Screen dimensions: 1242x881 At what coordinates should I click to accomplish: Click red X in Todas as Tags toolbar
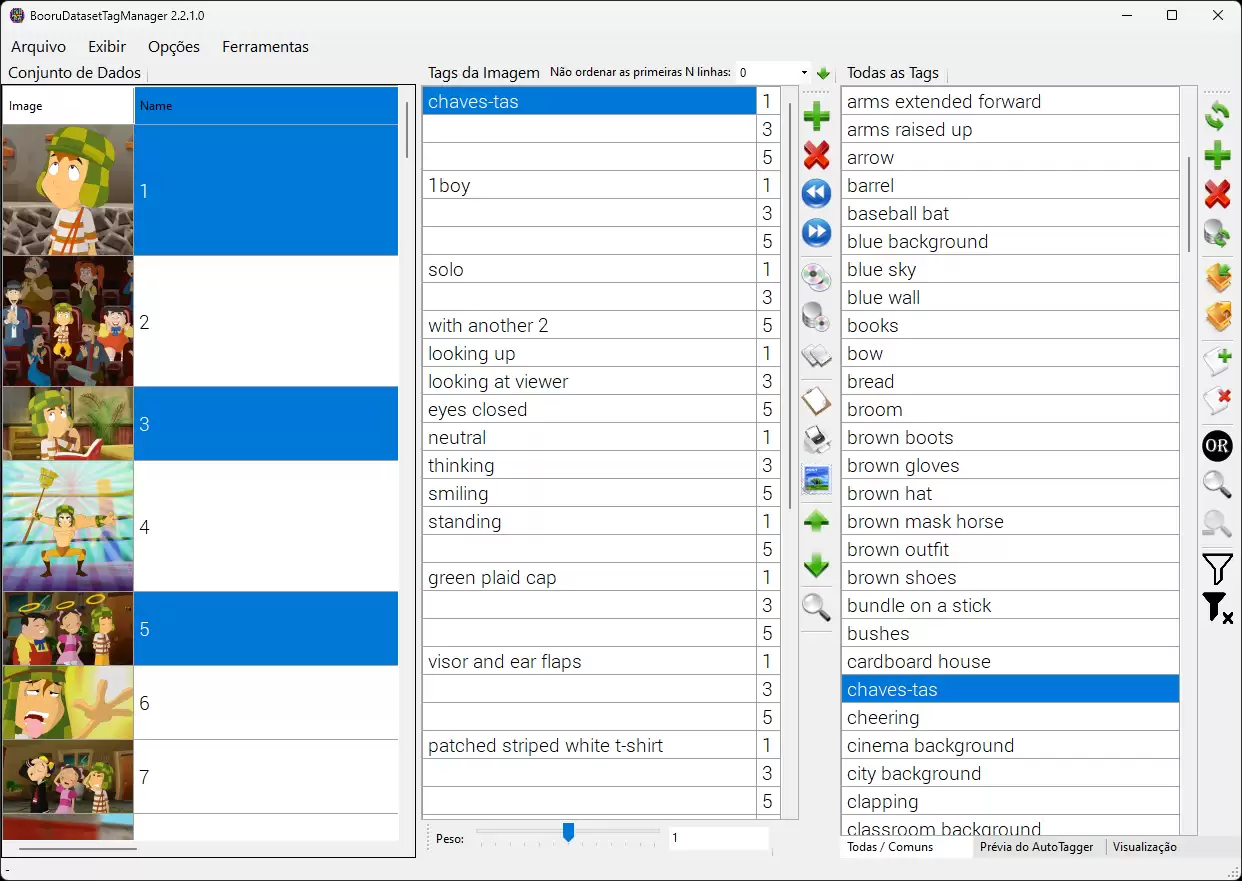point(1217,194)
